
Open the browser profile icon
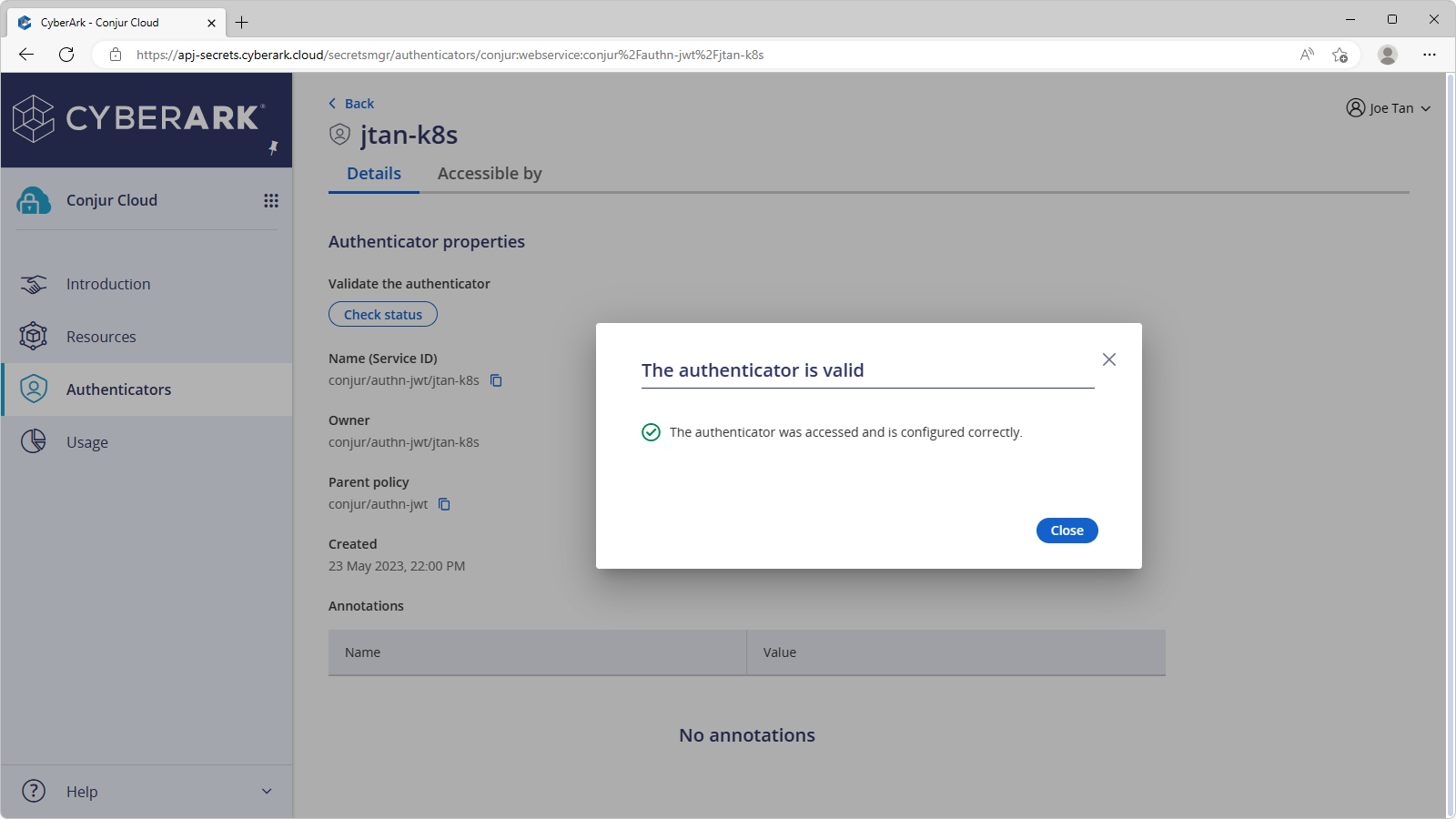pos(1388,54)
